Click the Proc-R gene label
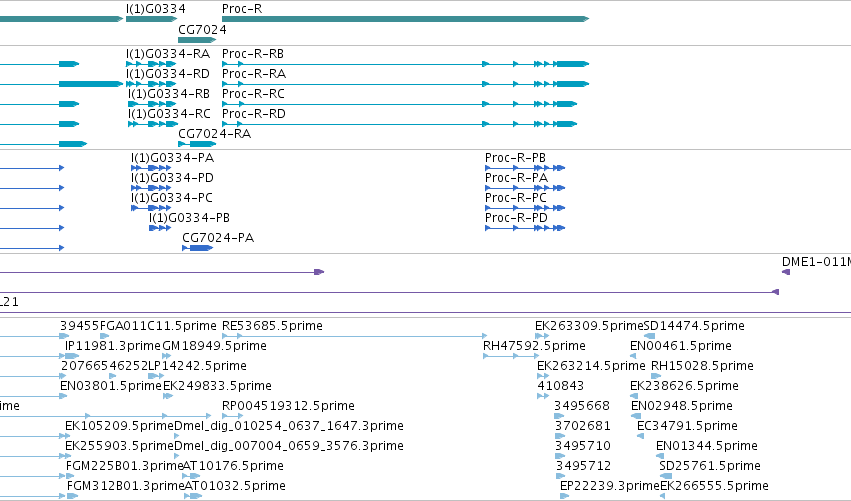Image resolution: width=851 pixels, height=501 pixels. (x=242, y=9)
